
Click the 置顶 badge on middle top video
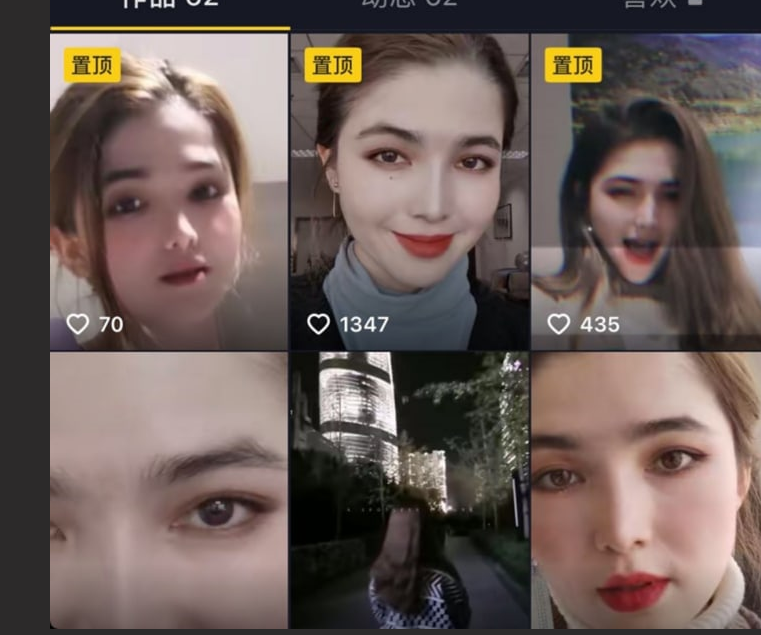point(334,65)
